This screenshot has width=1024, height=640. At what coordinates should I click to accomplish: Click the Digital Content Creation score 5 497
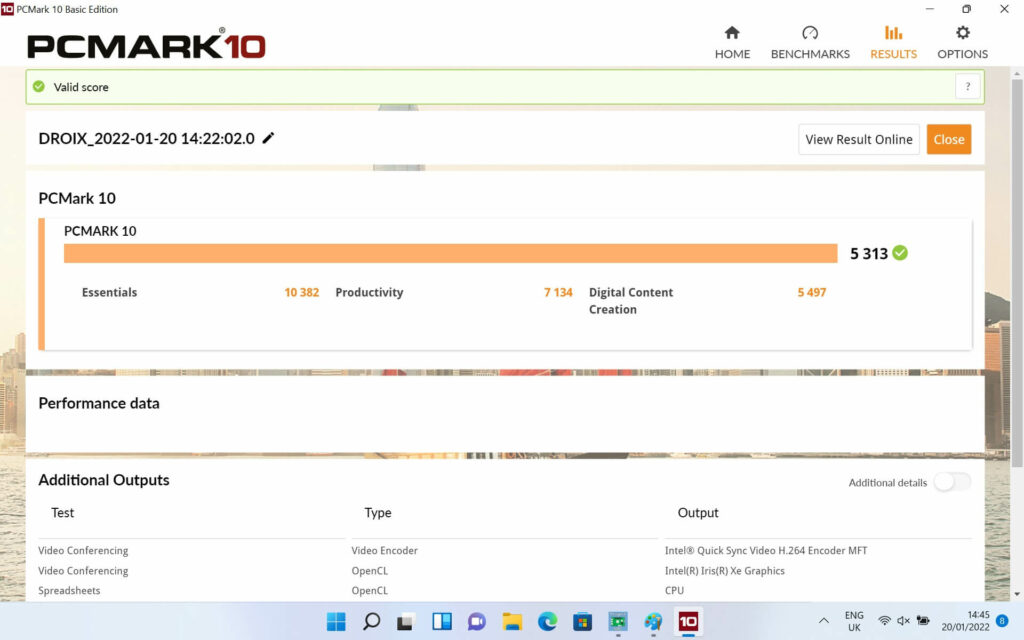(x=812, y=292)
